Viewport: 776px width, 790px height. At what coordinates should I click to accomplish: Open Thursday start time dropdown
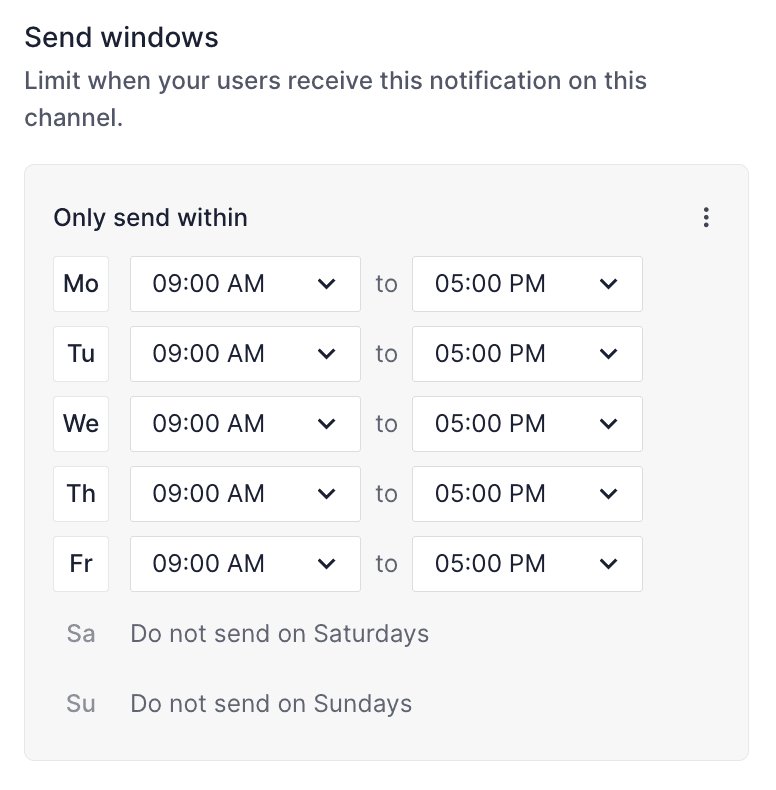(245, 494)
